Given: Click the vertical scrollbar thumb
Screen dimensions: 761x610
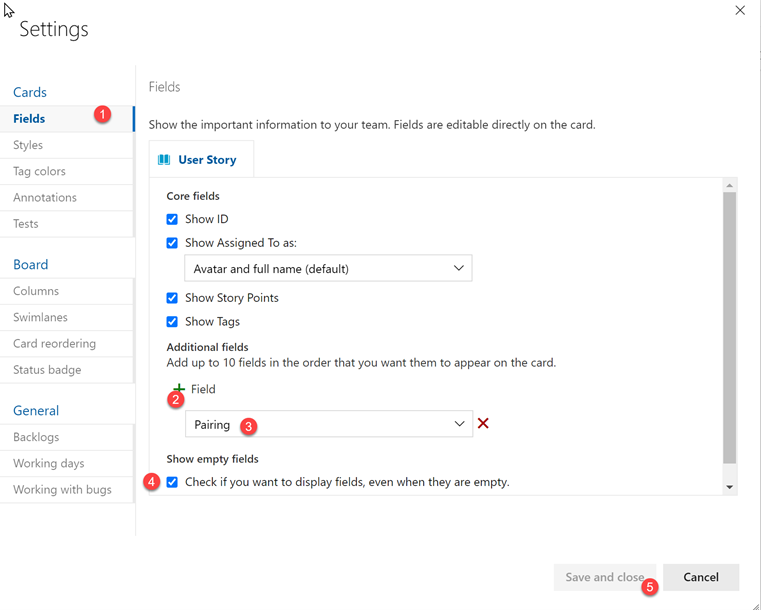Looking at the screenshot, I should (x=729, y=328).
